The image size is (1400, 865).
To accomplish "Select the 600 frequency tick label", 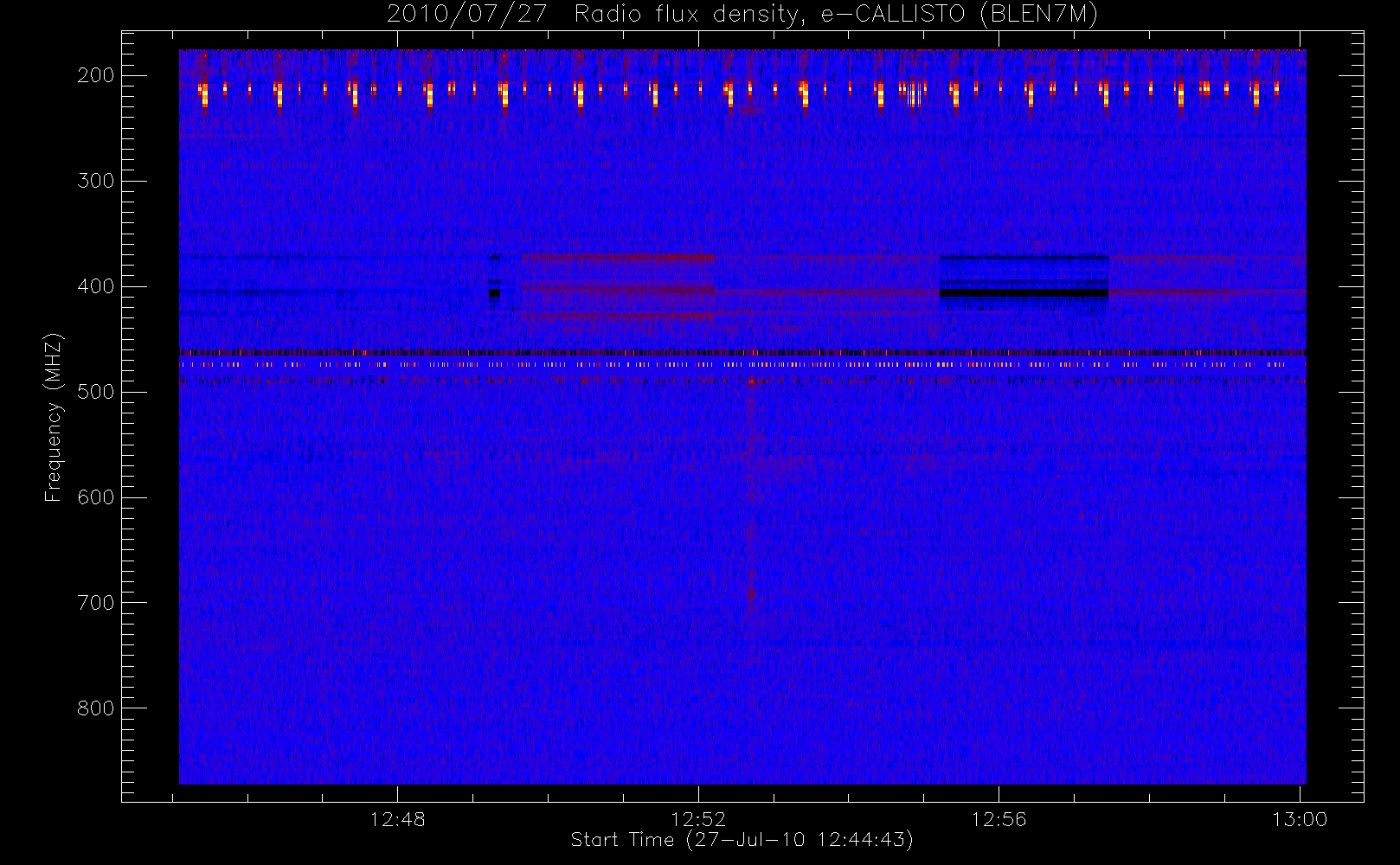I will point(96,497).
